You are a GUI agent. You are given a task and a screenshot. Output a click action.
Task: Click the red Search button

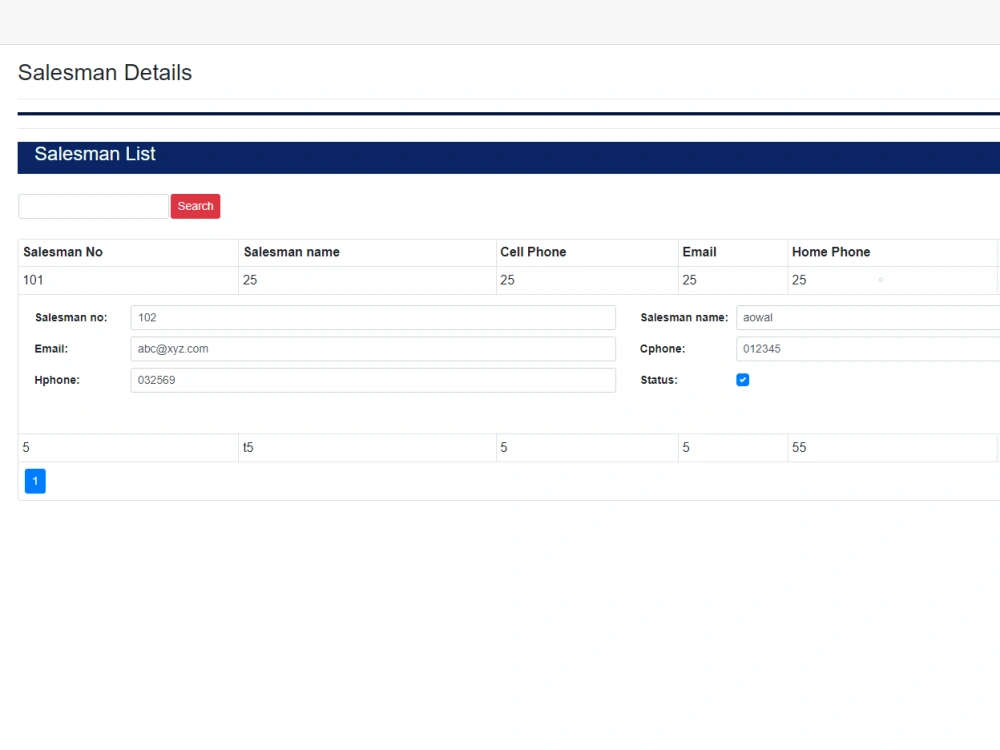tap(195, 206)
